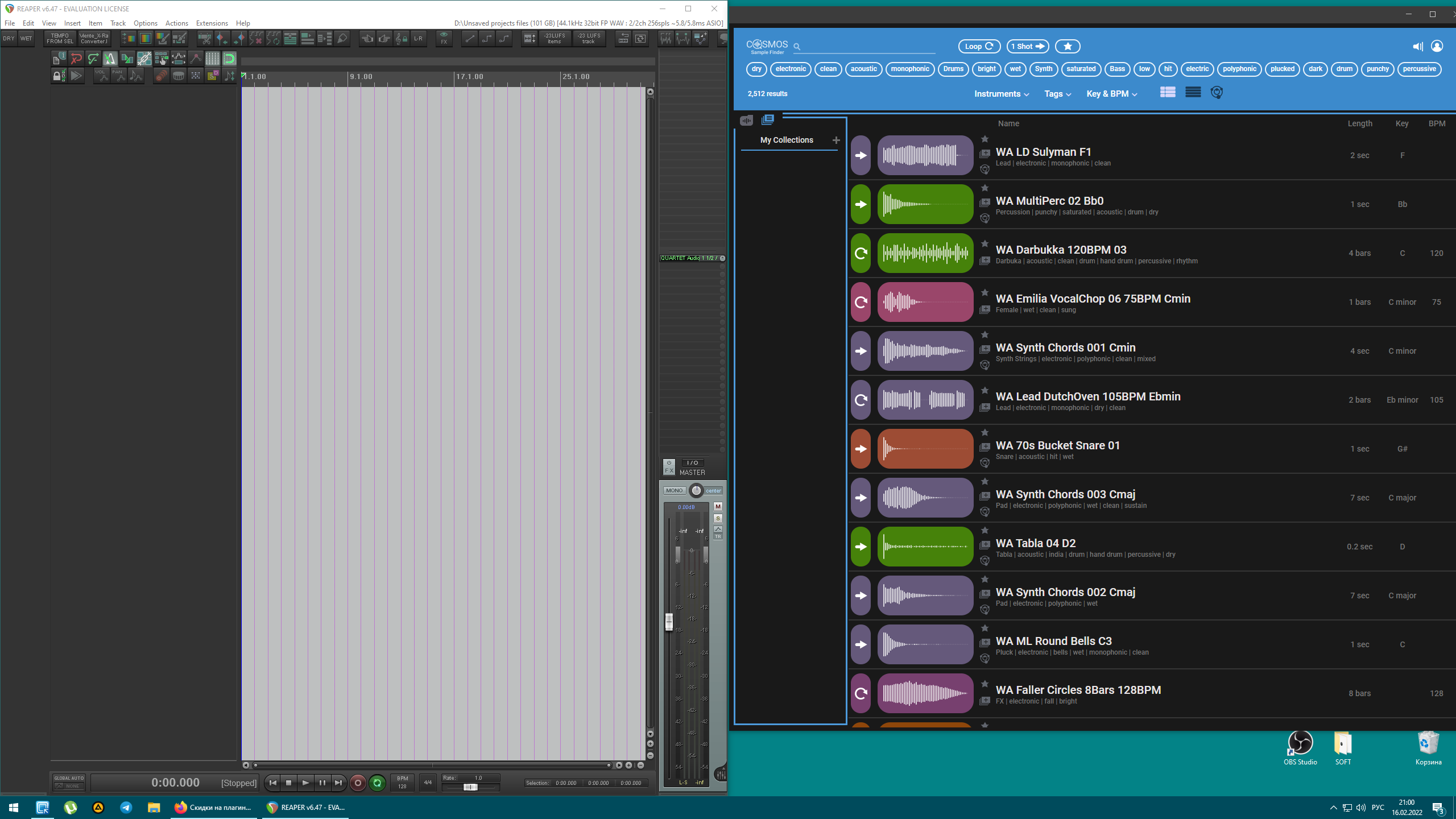Expand the Key & BPM dropdown

(x=1112, y=94)
